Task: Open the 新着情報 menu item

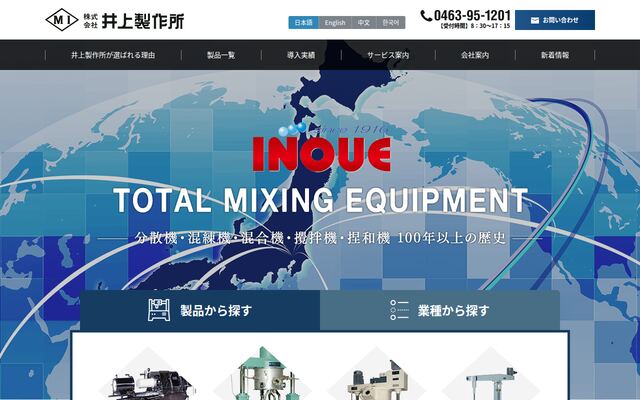Action: pyautogui.click(x=555, y=55)
